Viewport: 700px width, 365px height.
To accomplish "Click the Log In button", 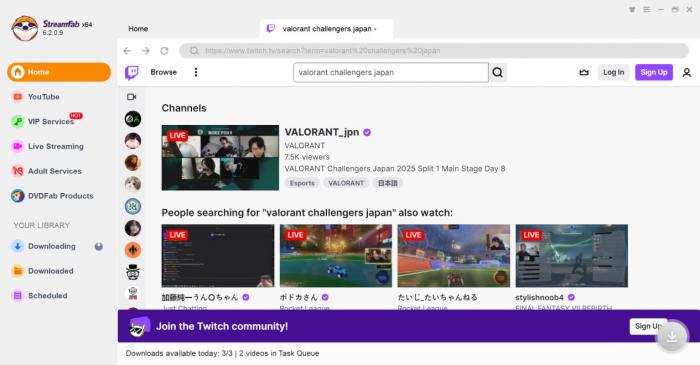I will 613,72.
